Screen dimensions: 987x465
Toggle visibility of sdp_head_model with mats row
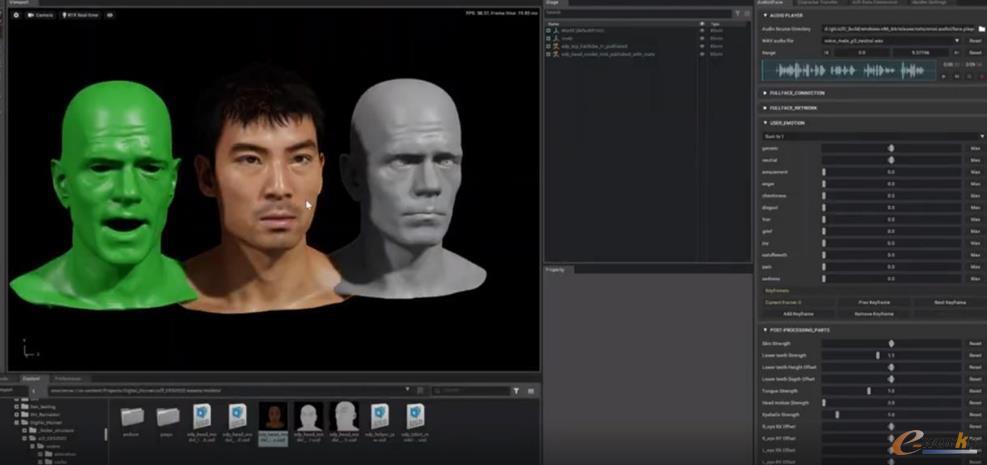click(702, 54)
